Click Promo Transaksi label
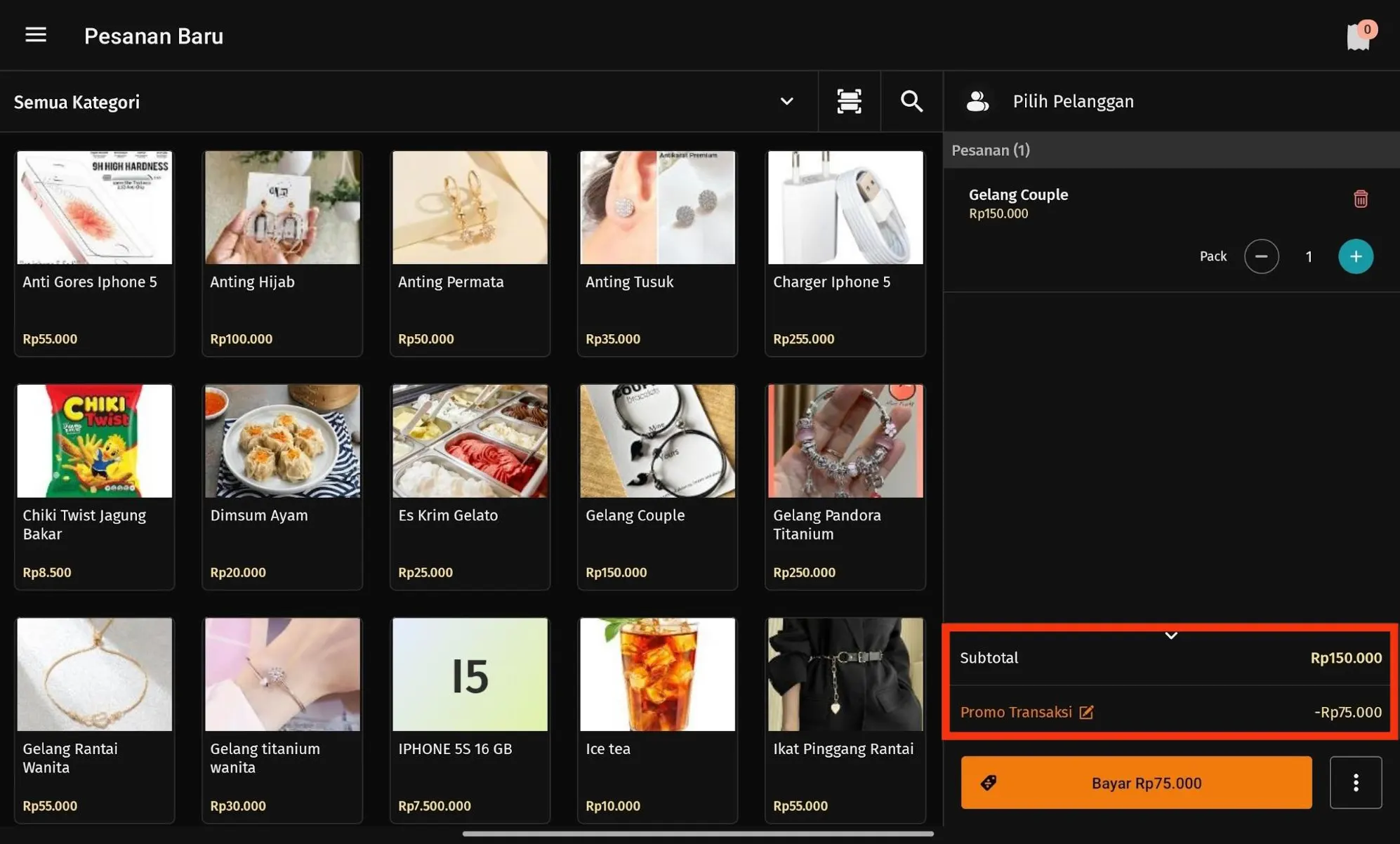The height and width of the screenshot is (844, 1400). point(1015,712)
